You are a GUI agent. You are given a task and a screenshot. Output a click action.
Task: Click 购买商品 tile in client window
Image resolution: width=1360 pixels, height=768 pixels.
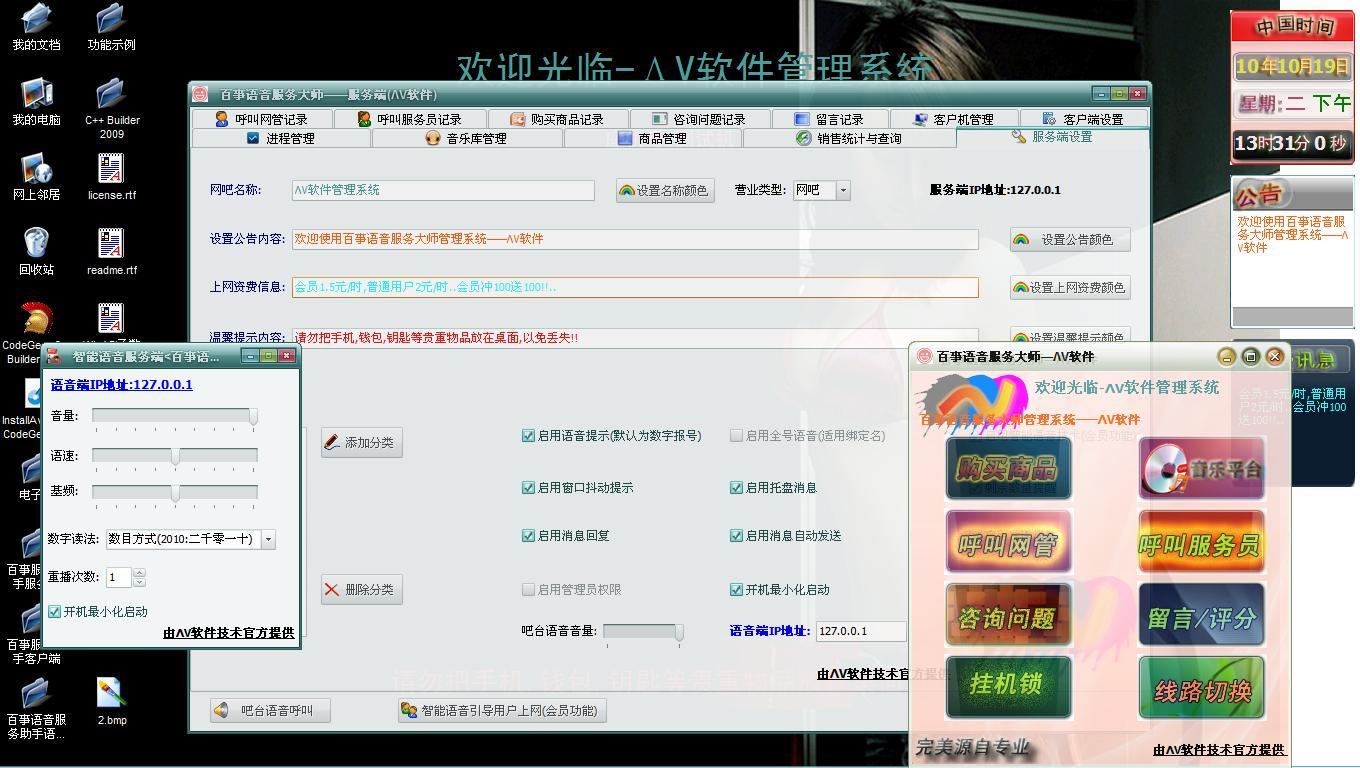pyautogui.click(x=1008, y=468)
